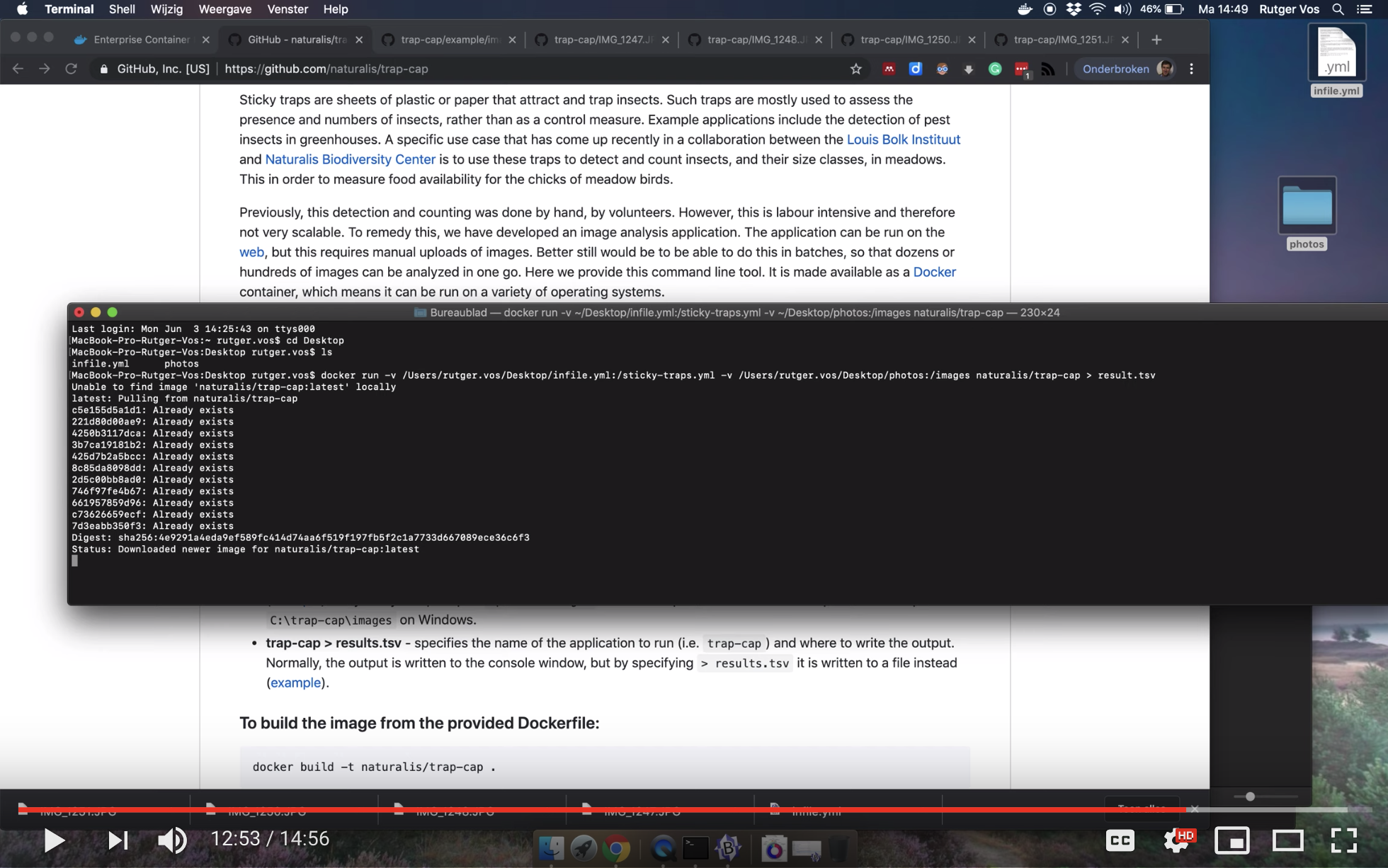Mute the video volume
This screenshot has height=868, width=1388.
(x=171, y=840)
